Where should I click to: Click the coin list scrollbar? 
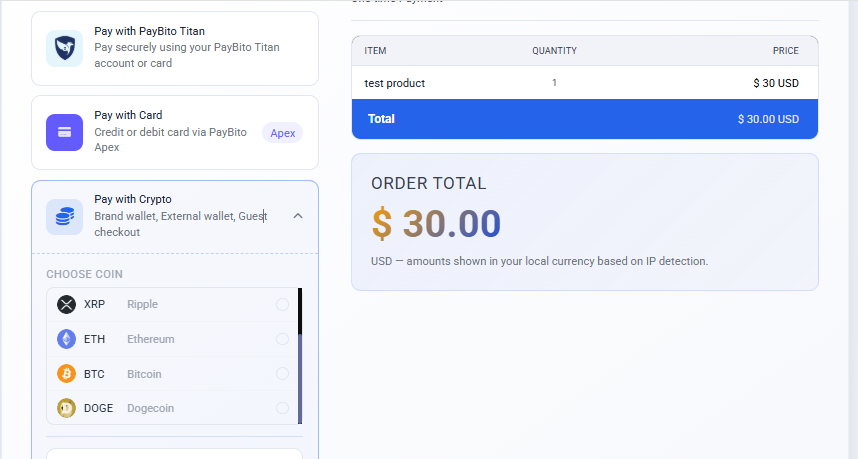300,356
